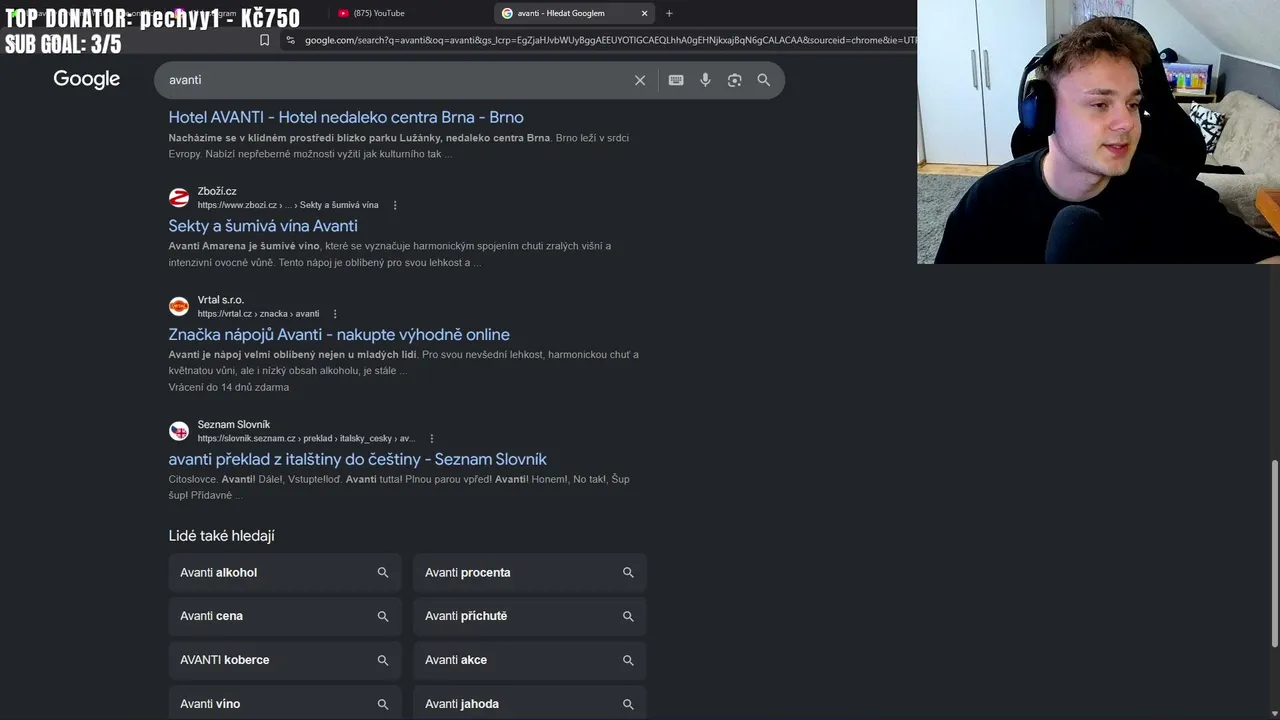Click the 'Vrtal s.r.o.' site name

click(221, 300)
